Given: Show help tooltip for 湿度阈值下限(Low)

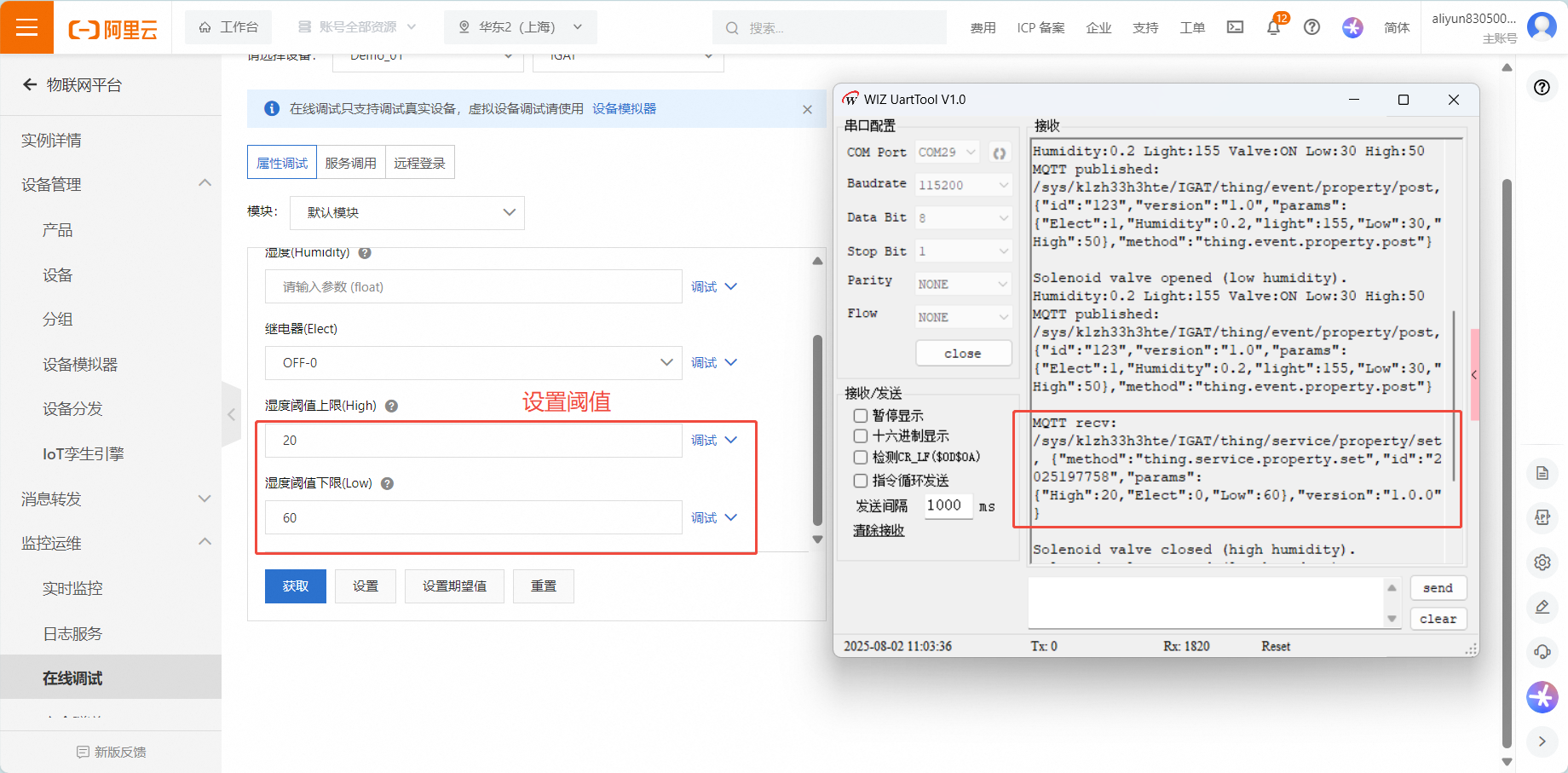Looking at the screenshot, I should [387, 483].
